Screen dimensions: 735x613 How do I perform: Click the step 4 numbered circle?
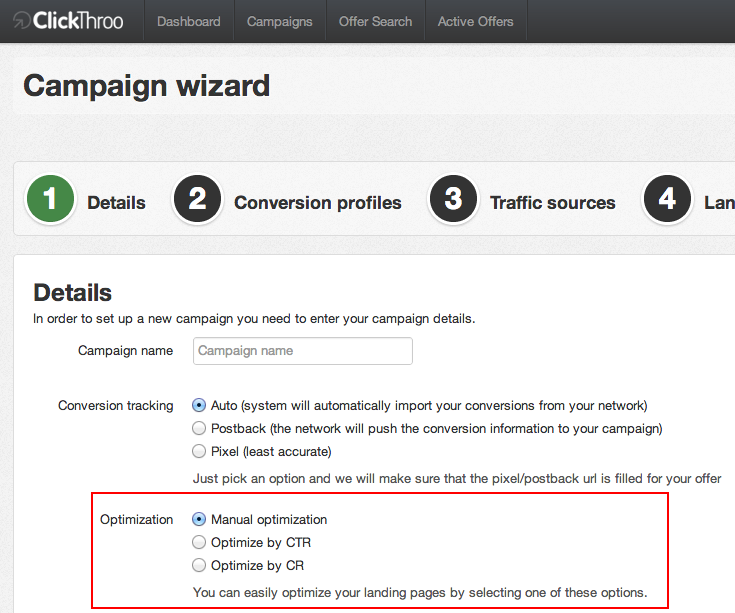667,200
